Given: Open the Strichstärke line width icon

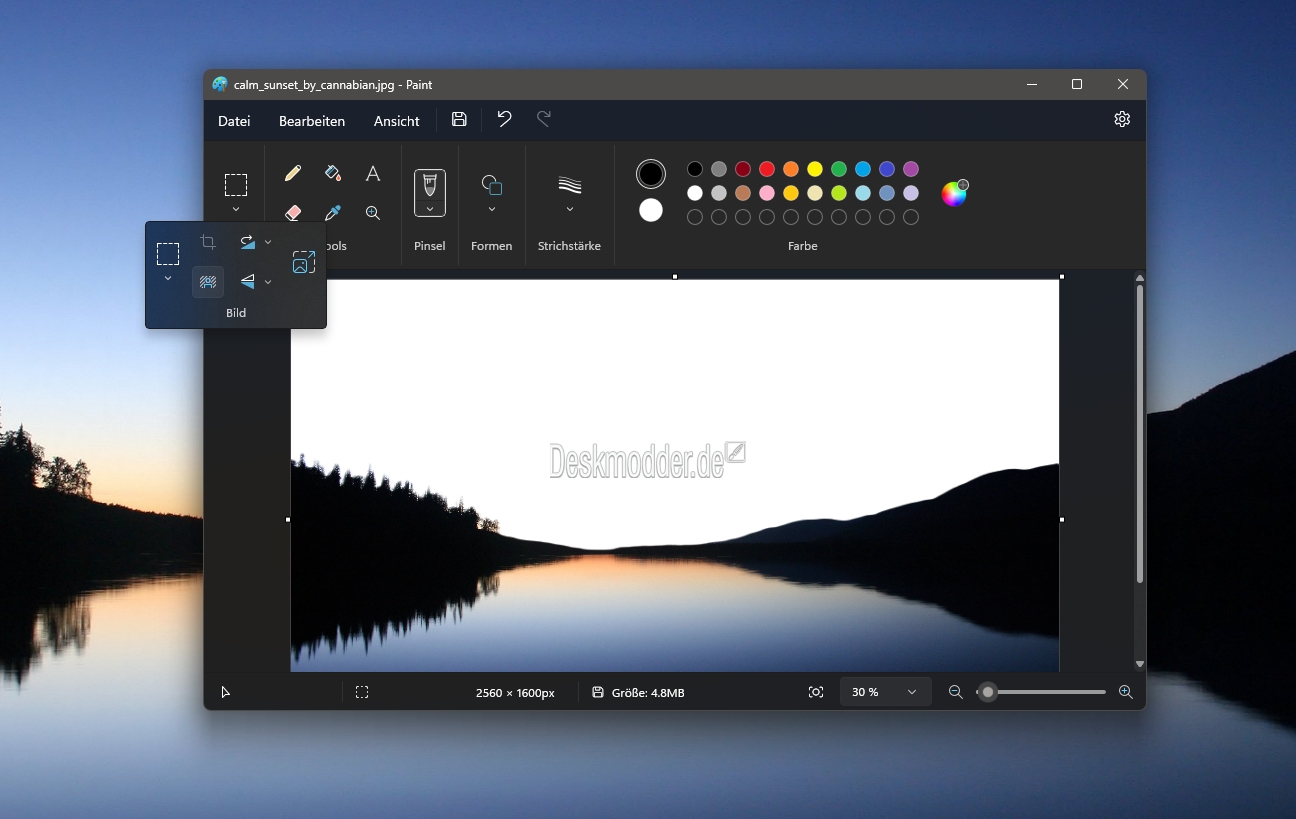Looking at the screenshot, I should point(570,185).
